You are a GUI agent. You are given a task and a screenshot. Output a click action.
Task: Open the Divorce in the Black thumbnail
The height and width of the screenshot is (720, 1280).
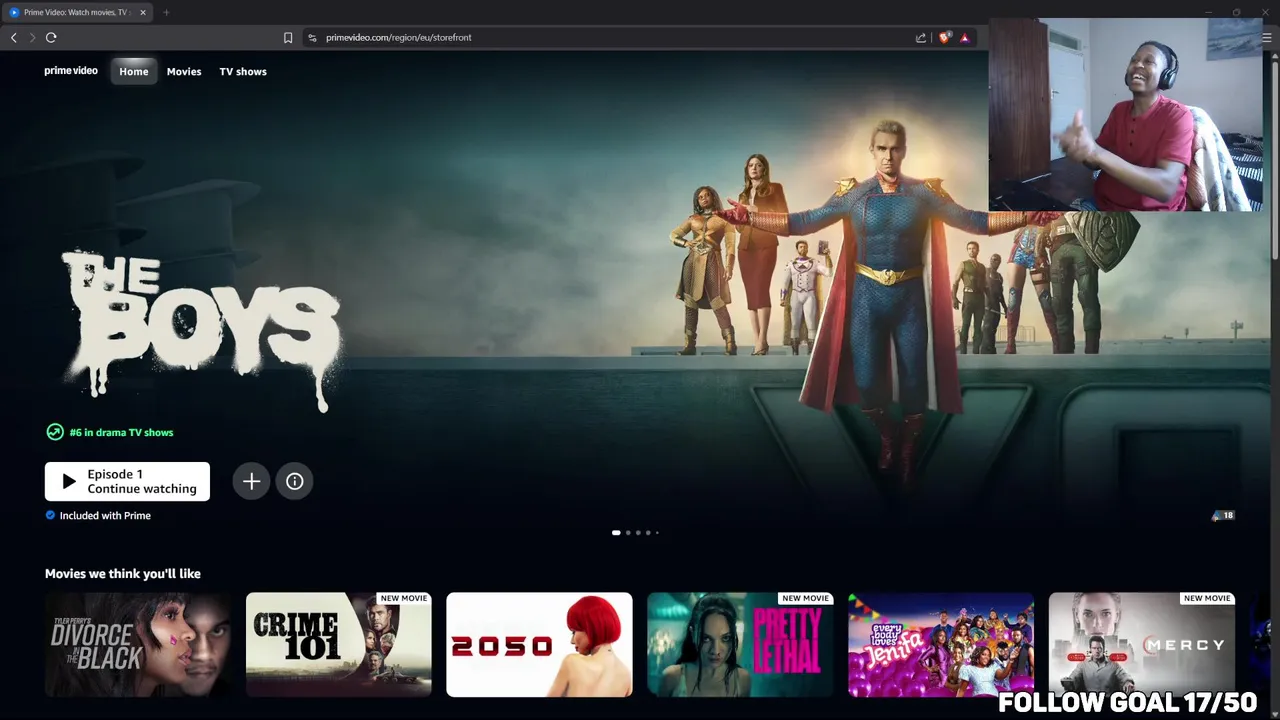(138, 644)
